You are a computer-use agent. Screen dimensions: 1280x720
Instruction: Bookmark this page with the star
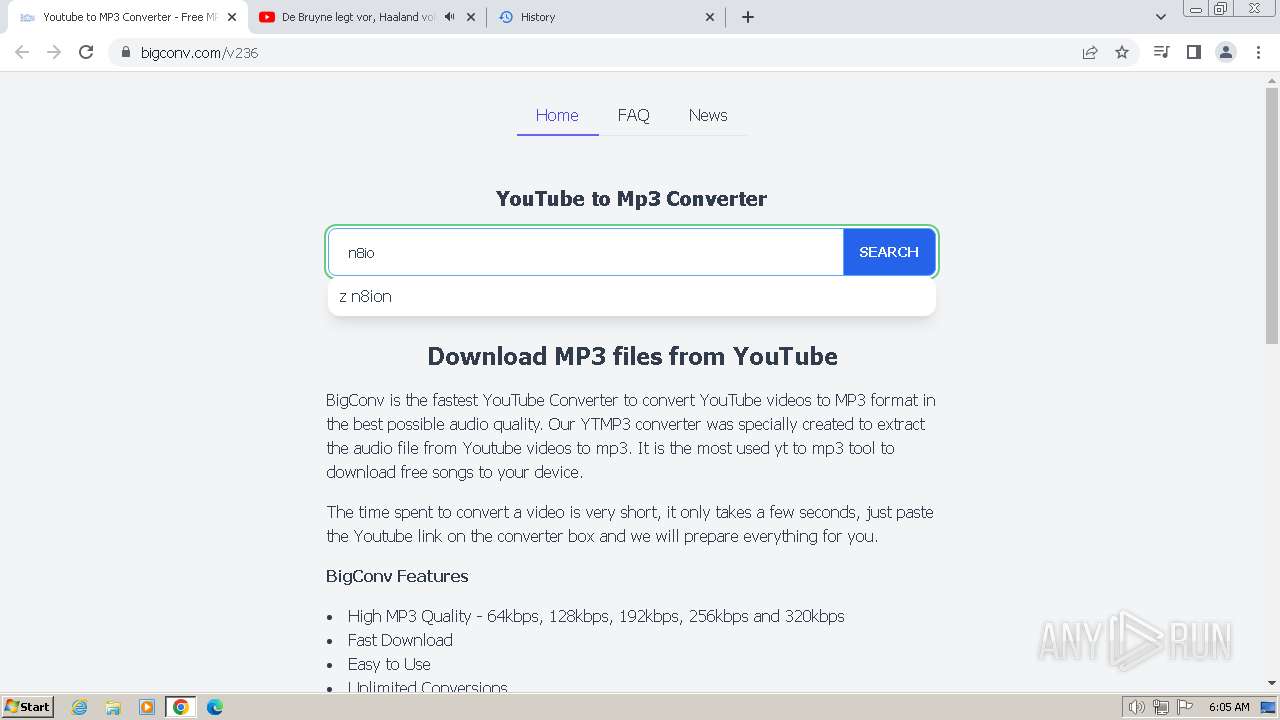[1122, 52]
